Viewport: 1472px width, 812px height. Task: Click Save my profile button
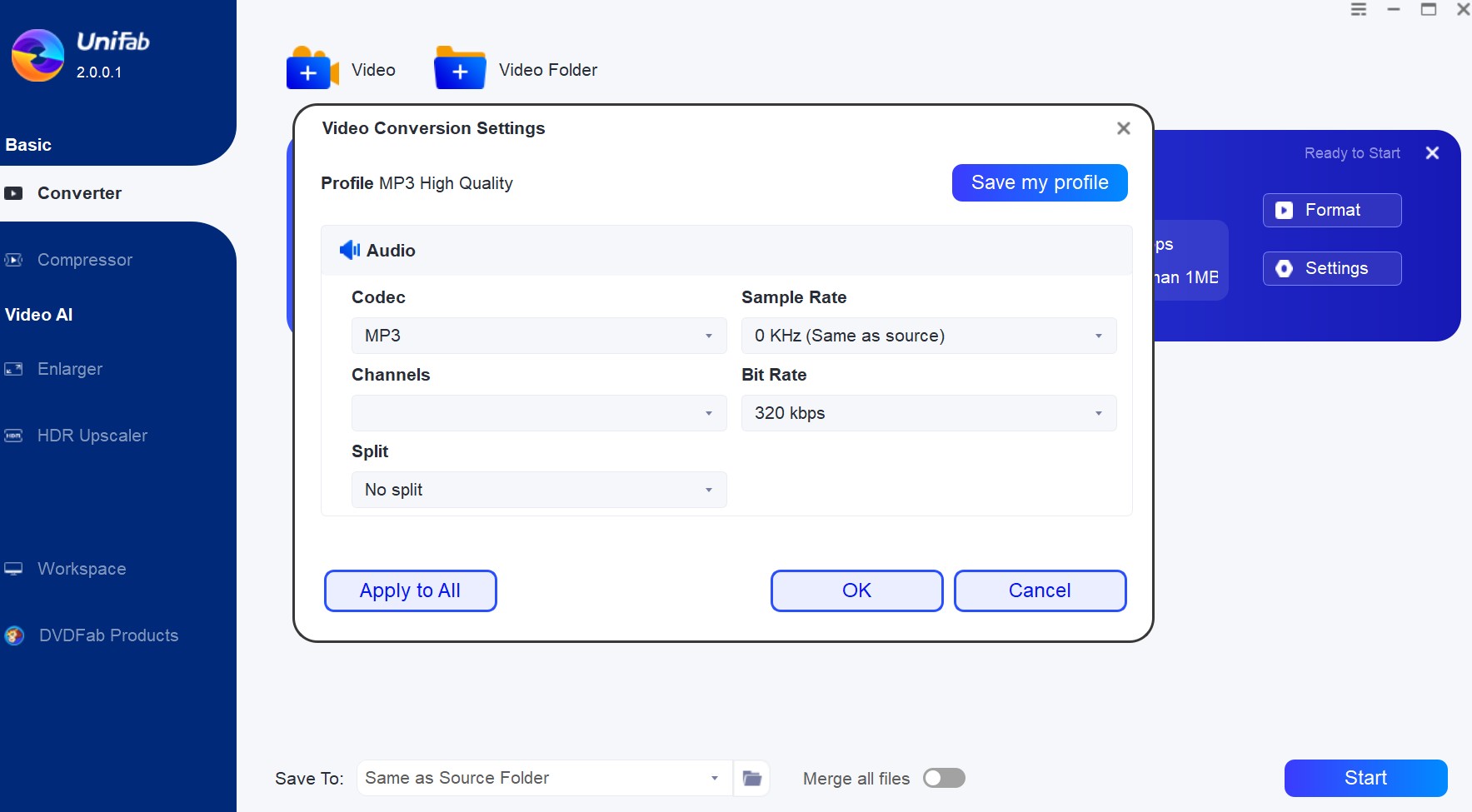tap(1040, 182)
